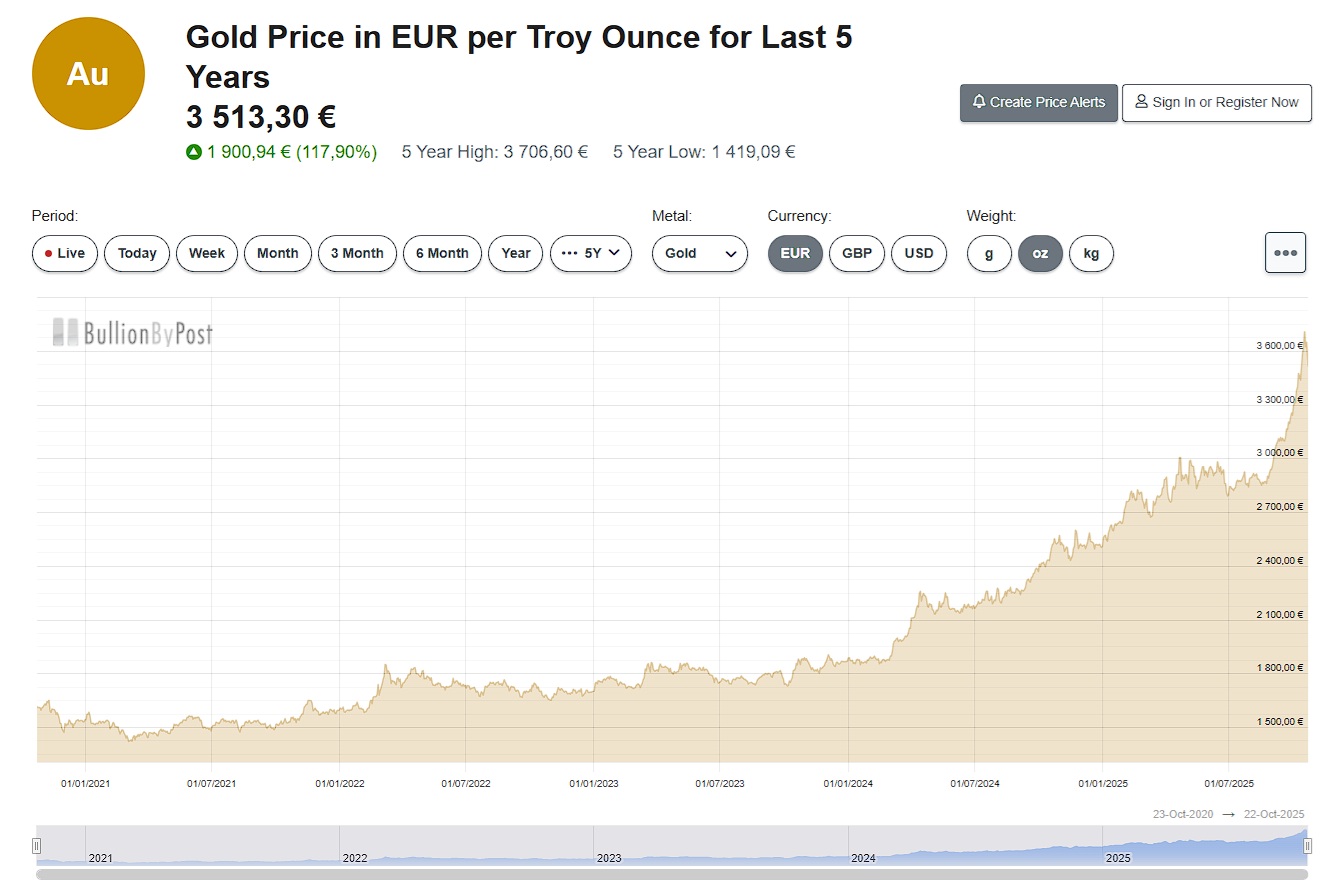Select the USD currency option
Screen dimensions: 1328x894
tap(918, 253)
